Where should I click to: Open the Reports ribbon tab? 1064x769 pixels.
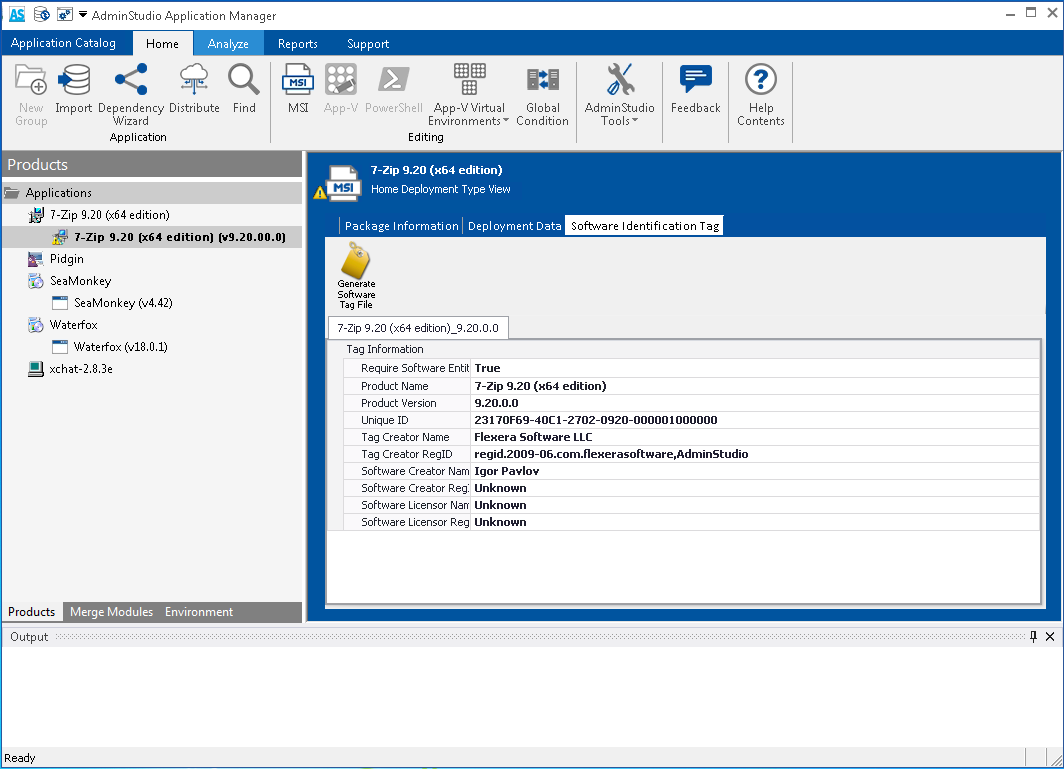pos(297,44)
